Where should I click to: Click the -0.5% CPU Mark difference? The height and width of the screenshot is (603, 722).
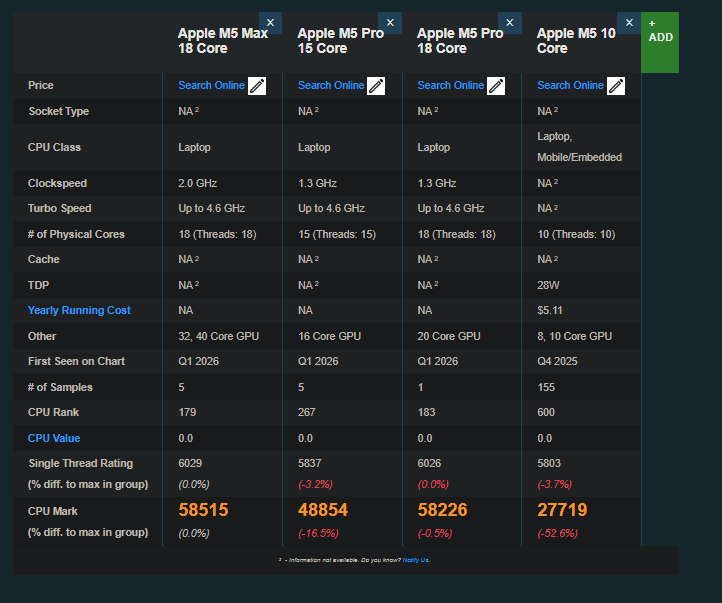pyautogui.click(x=435, y=533)
